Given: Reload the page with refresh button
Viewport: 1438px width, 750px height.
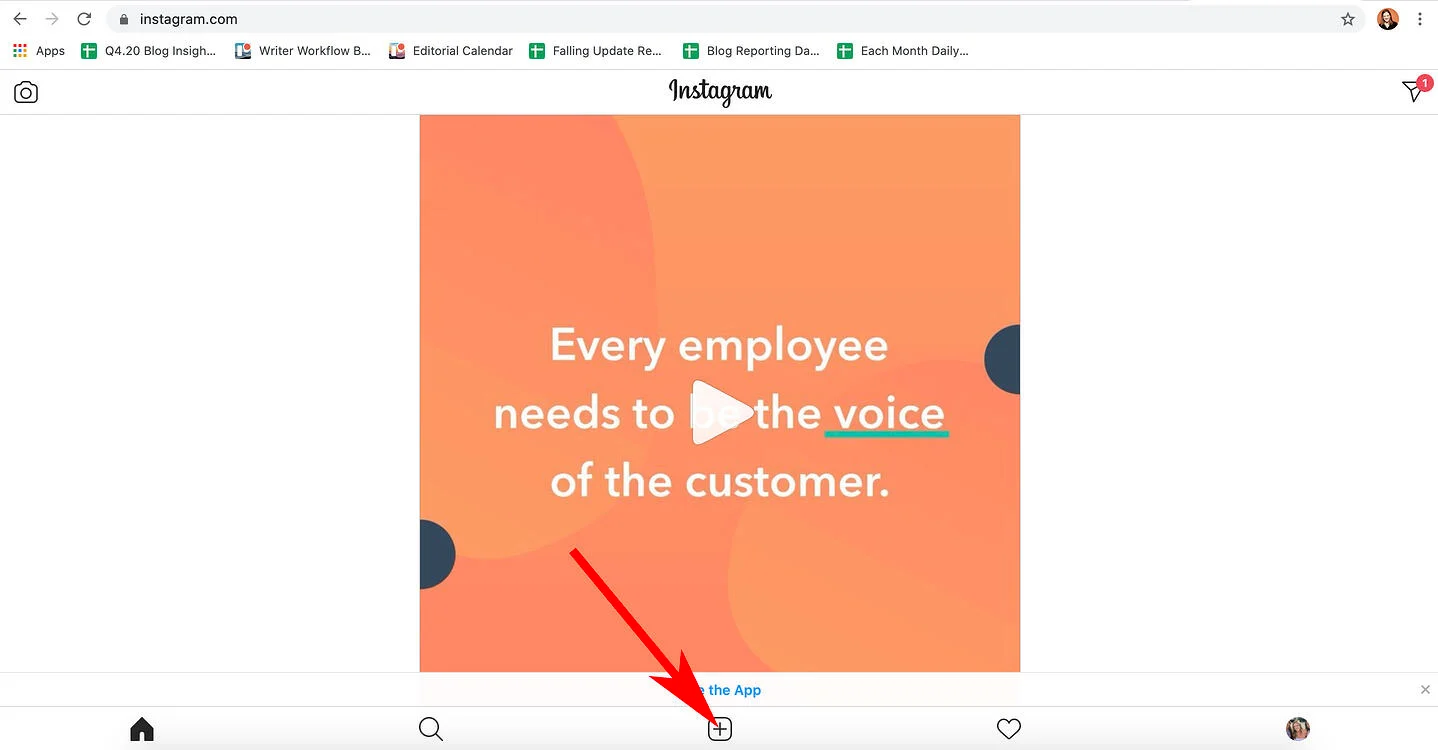Looking at the screenshot, I should point(84,19).
